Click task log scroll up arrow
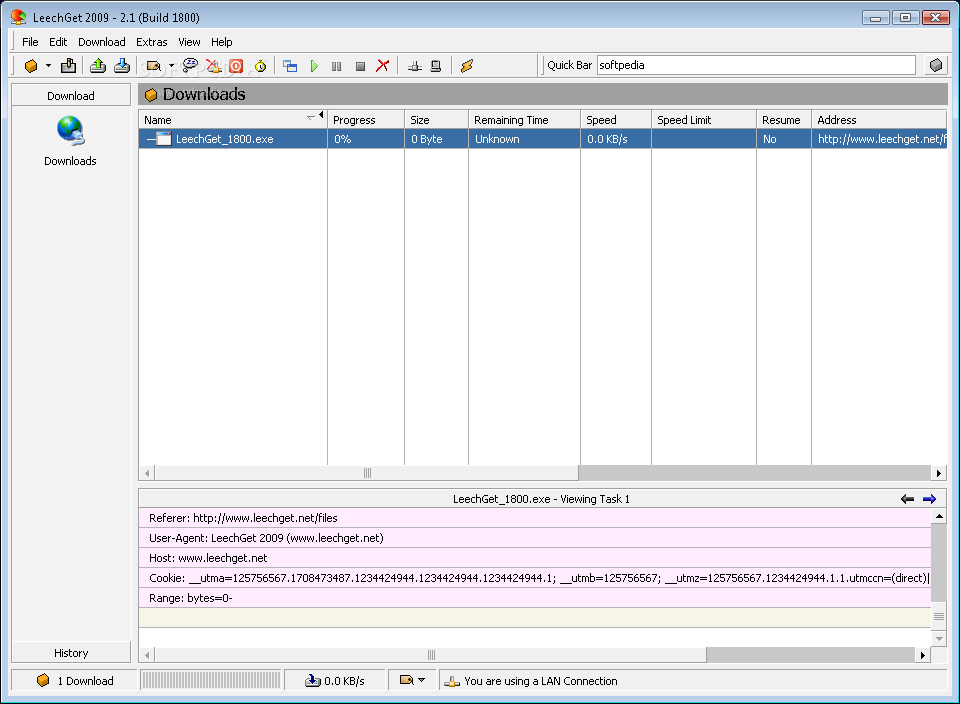 click(939, 516)
